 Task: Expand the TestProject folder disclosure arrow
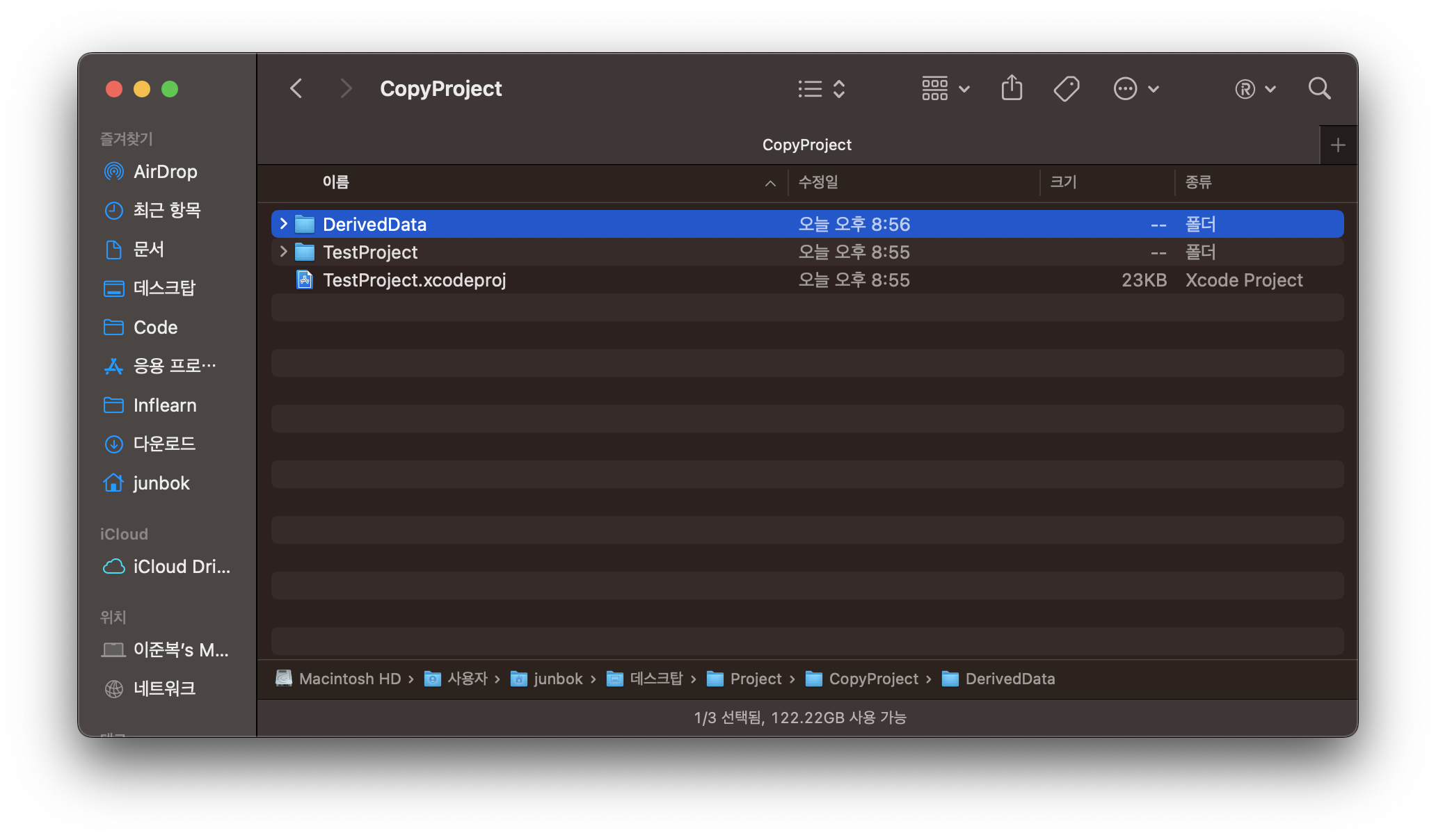tap(283, 252)
